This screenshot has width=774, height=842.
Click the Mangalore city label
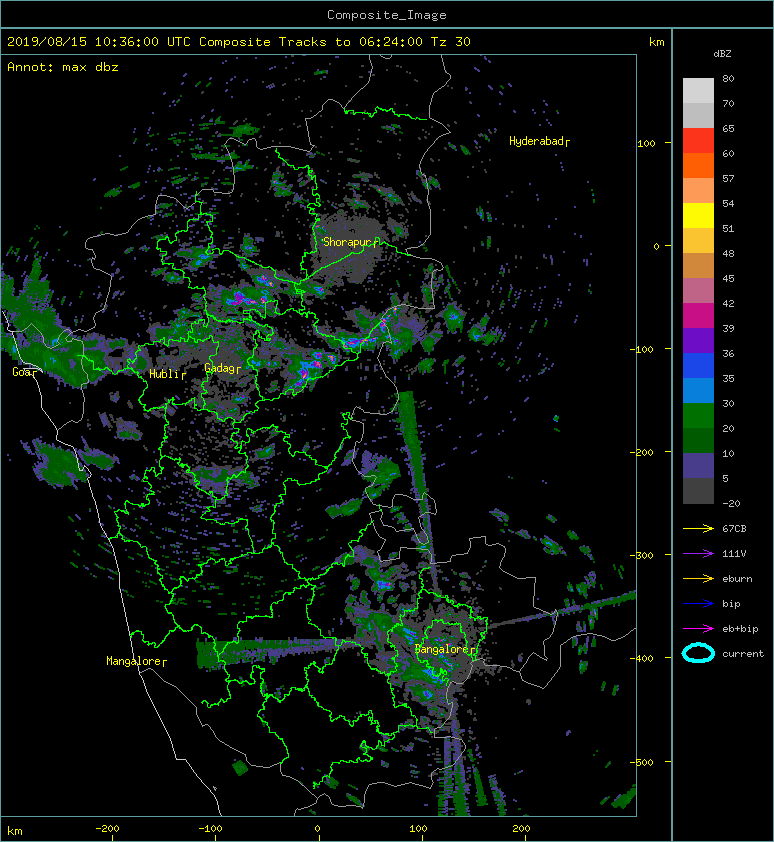tap(136, 661)
